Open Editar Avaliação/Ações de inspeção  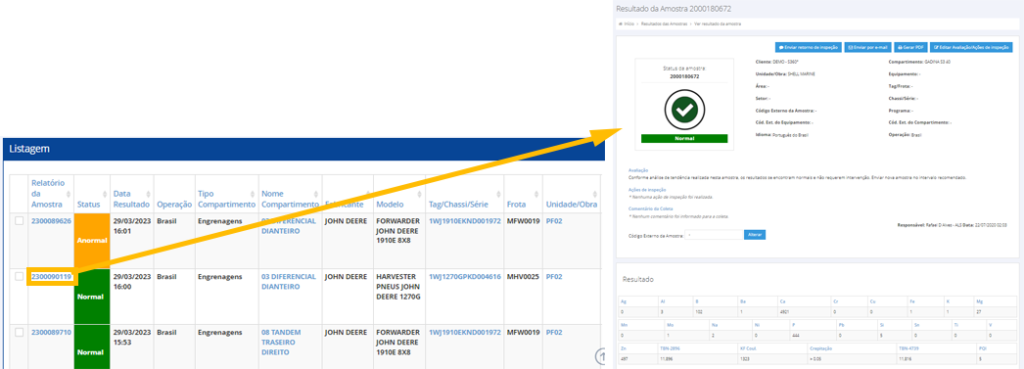(971, 48)
